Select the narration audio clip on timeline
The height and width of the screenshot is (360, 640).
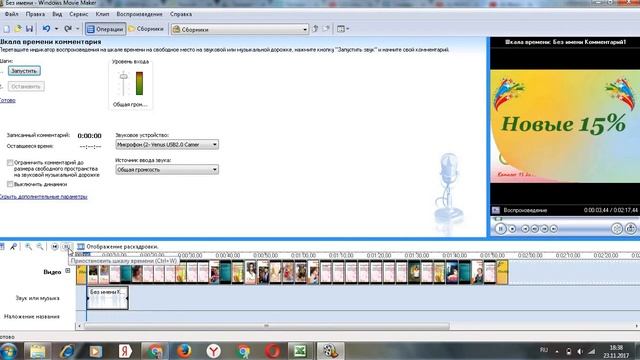click(x=108, y=298)
